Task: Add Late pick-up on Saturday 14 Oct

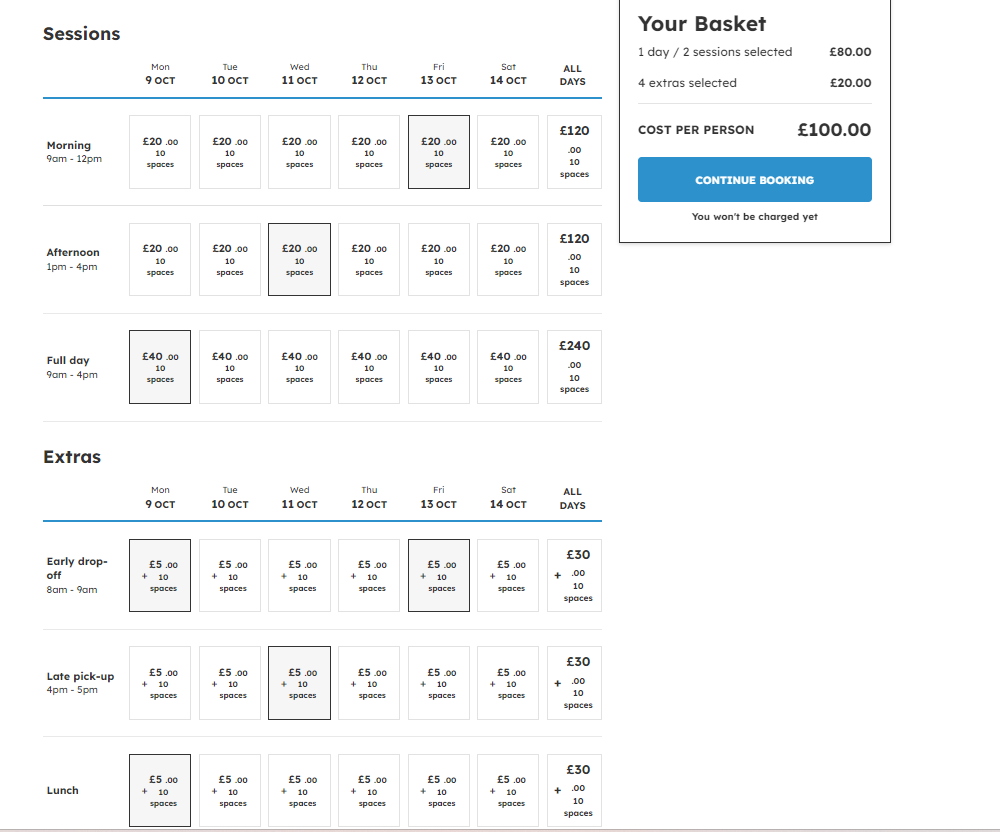Action: 508,683
